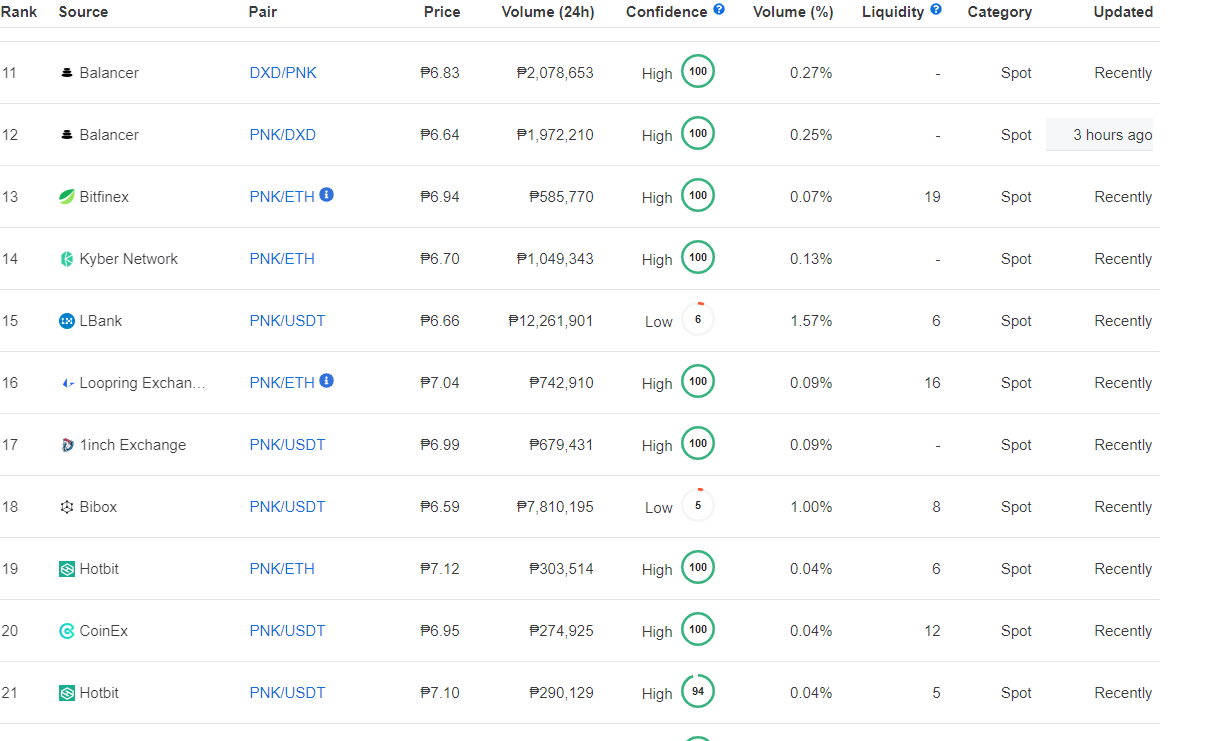
Task: Click the 100 confidence ring for DXD/PNK
Action: 698,72
